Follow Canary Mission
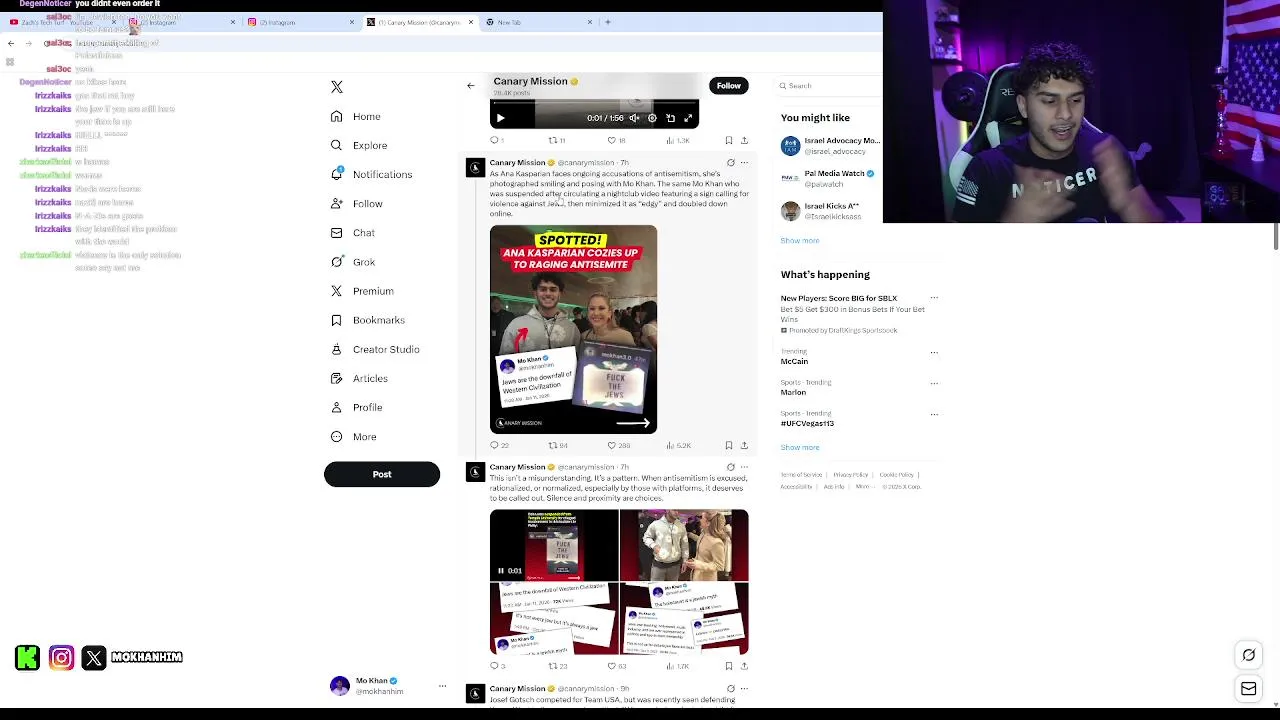 [x=728, y=86]
